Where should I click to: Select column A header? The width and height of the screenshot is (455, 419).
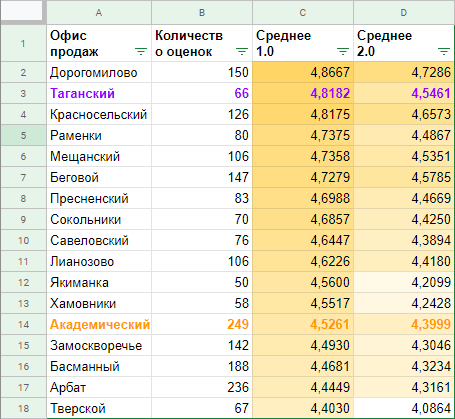pyautogui.click(x=99, y=12)
